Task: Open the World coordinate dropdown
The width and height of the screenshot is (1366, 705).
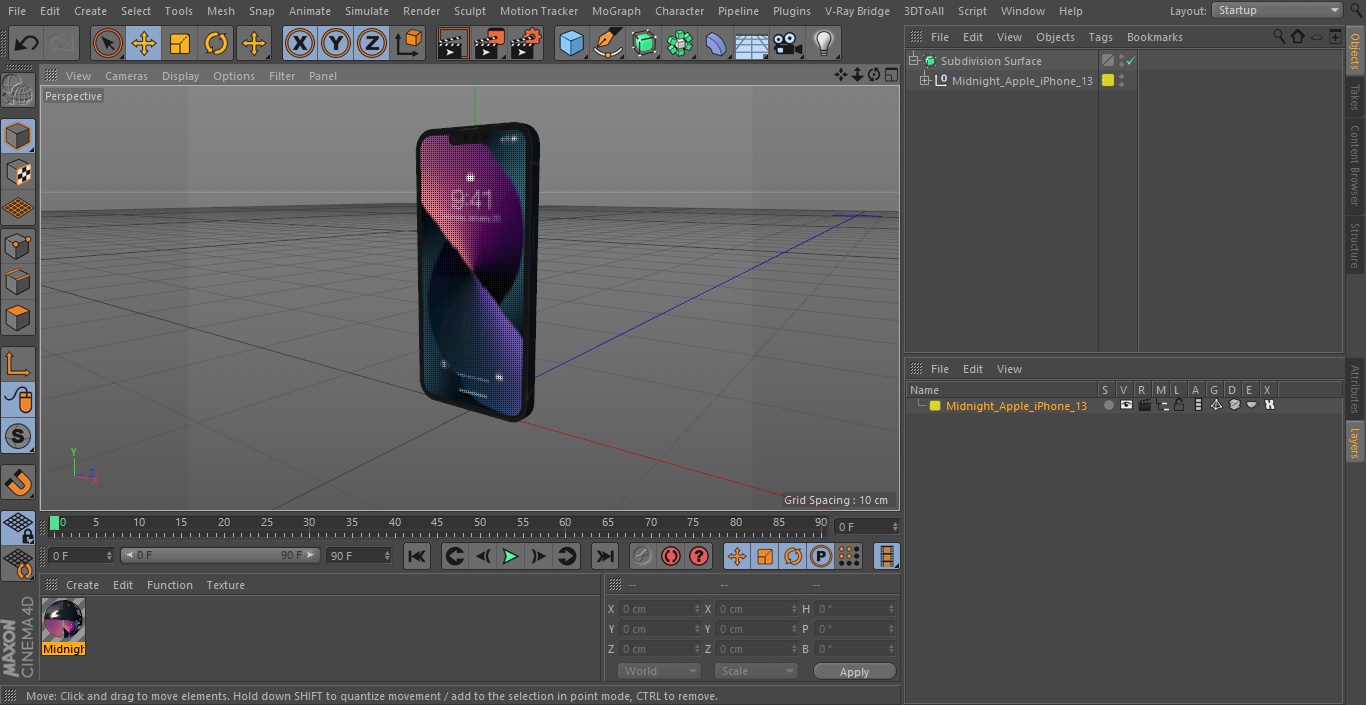Action: click(658, 671)
